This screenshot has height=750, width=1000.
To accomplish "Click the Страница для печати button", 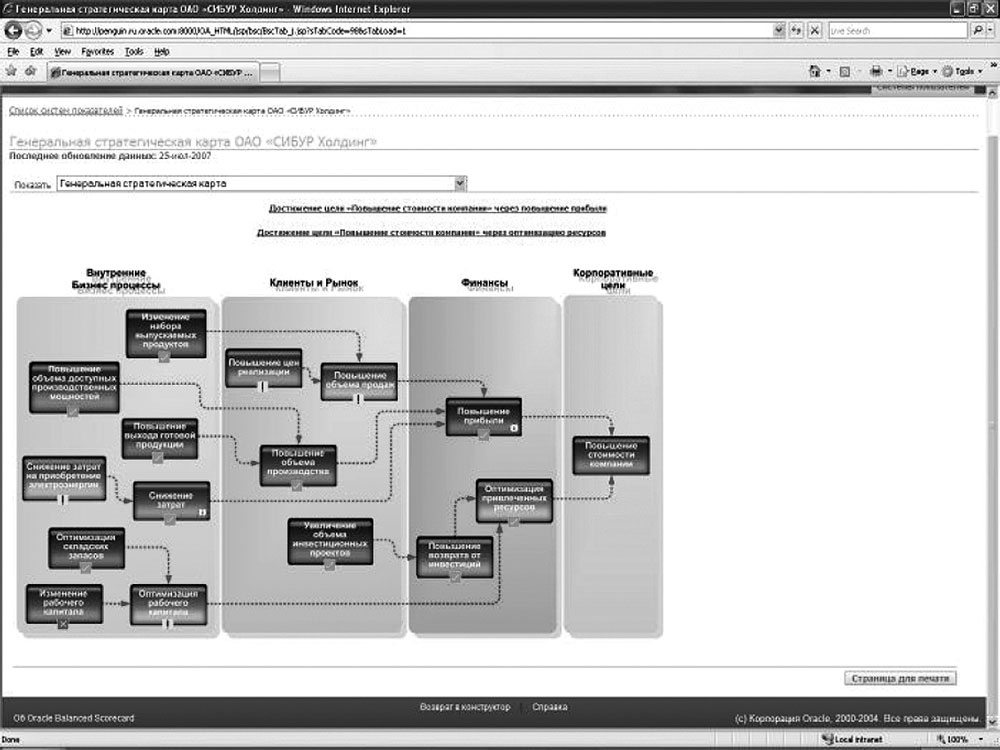I will coord(901,679).
